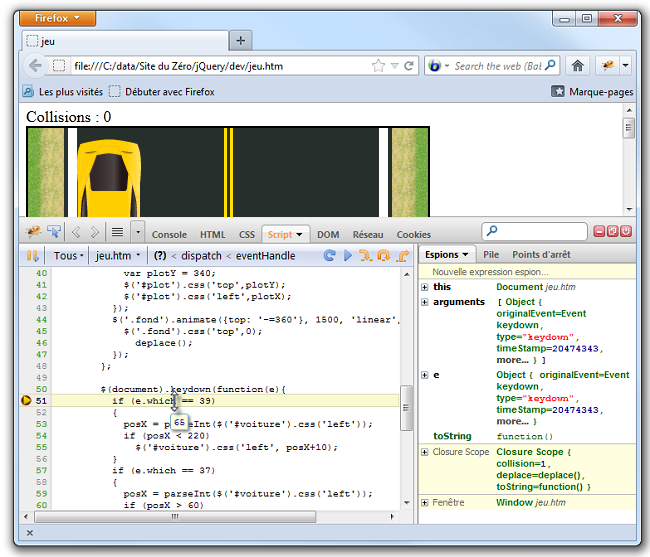The height and width of the screenshot is (557, 650).
Task: Click the Step Over debugger icon
Action: [383, 256]
